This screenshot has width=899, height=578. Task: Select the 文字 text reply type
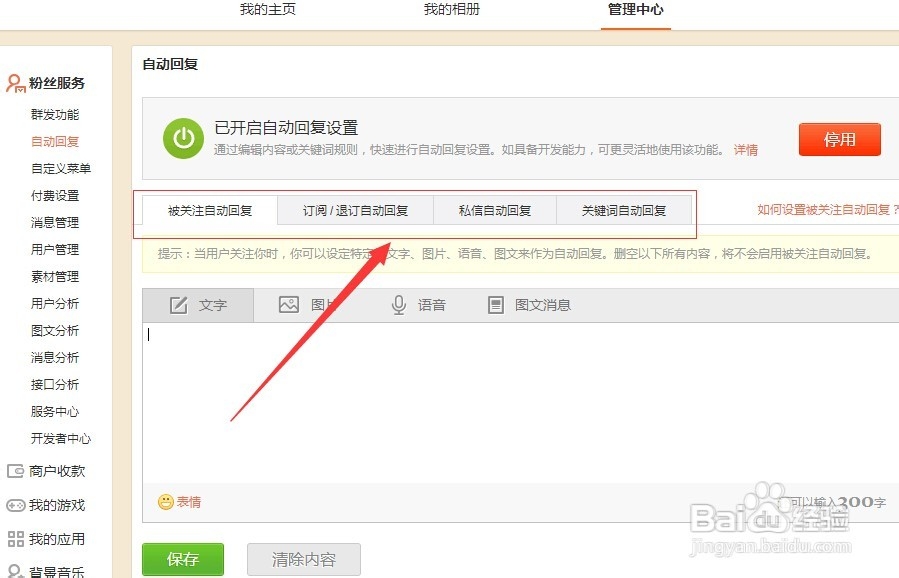201,305
